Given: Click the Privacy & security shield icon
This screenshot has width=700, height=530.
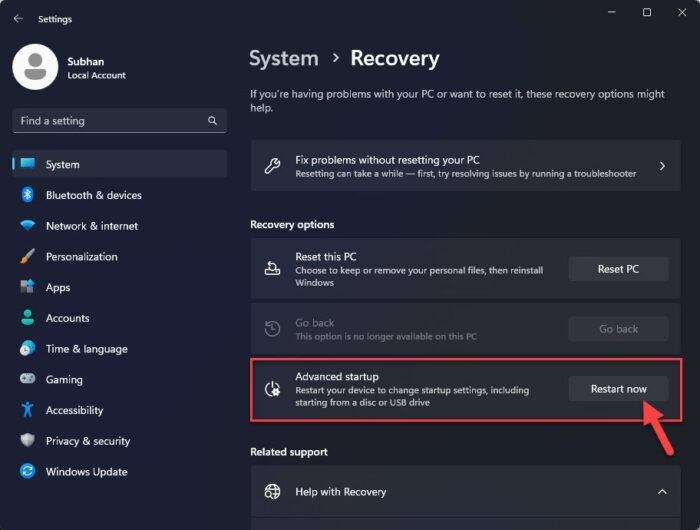Looking at the screenshot, I should [28, 440].
